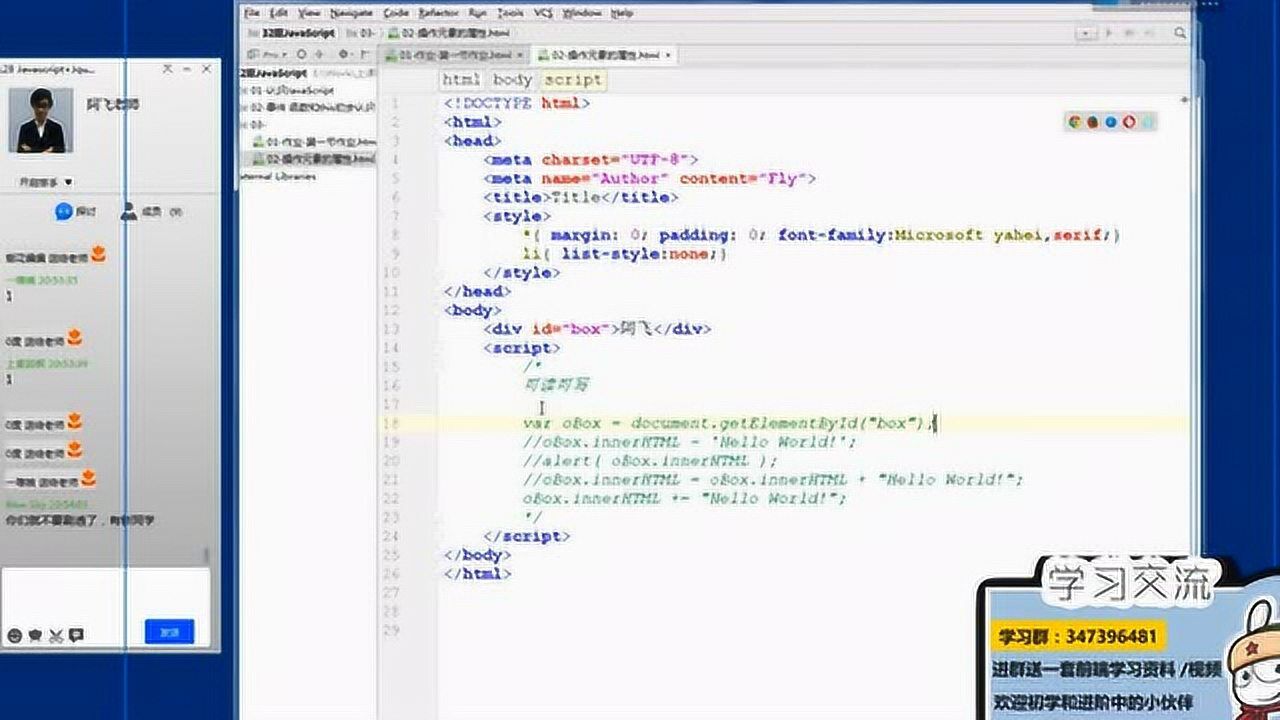Switch to the members tab in chat
The image size is (1280, 720).
tap(152, 212)
